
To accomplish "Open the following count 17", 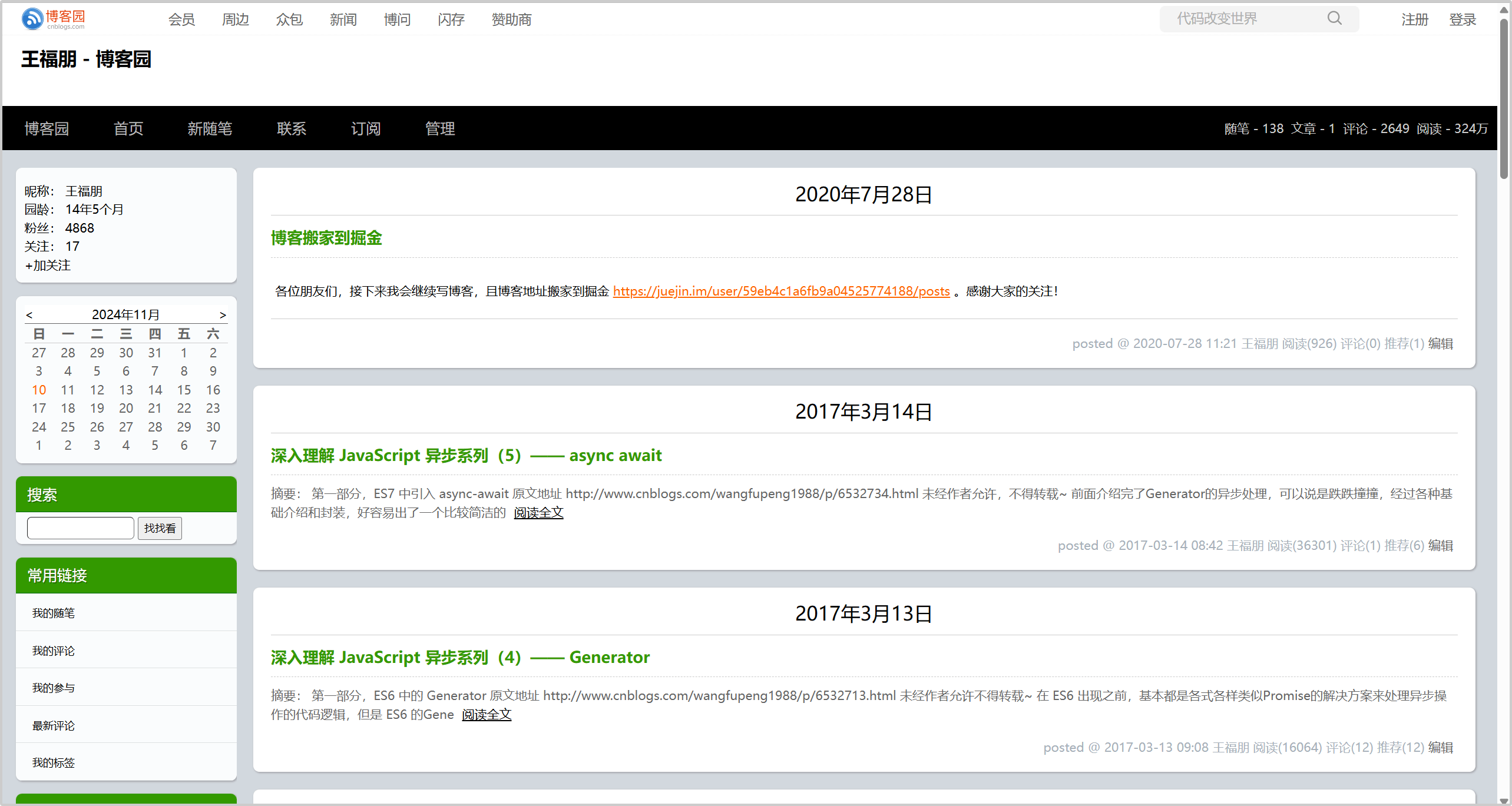I will point(72,246).
